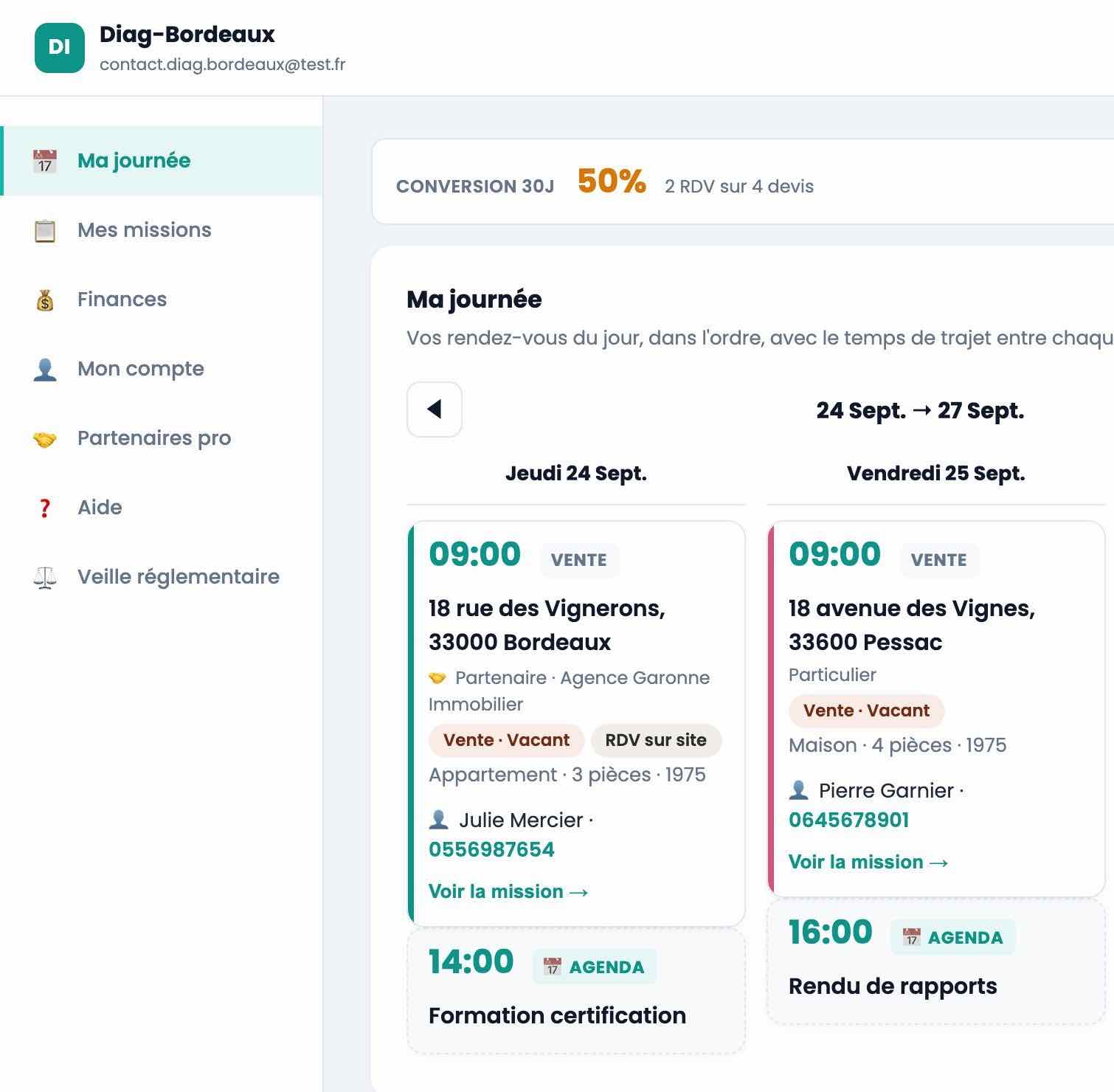Click the Vente · Vacant tag on Pessac card
This screenshot has width=1114, height=1092.
coord(866,711)
